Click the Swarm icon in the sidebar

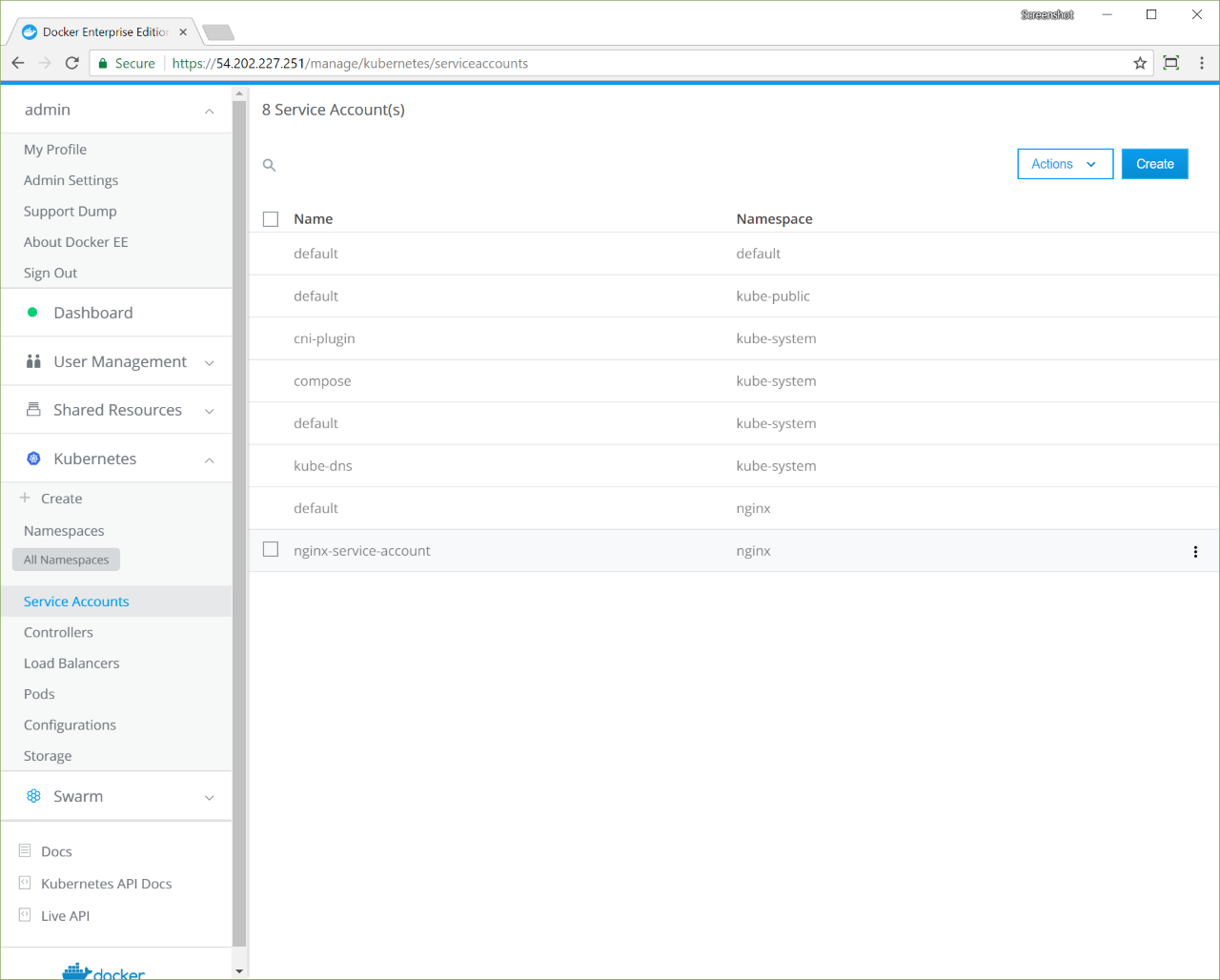tap(33, 796)
